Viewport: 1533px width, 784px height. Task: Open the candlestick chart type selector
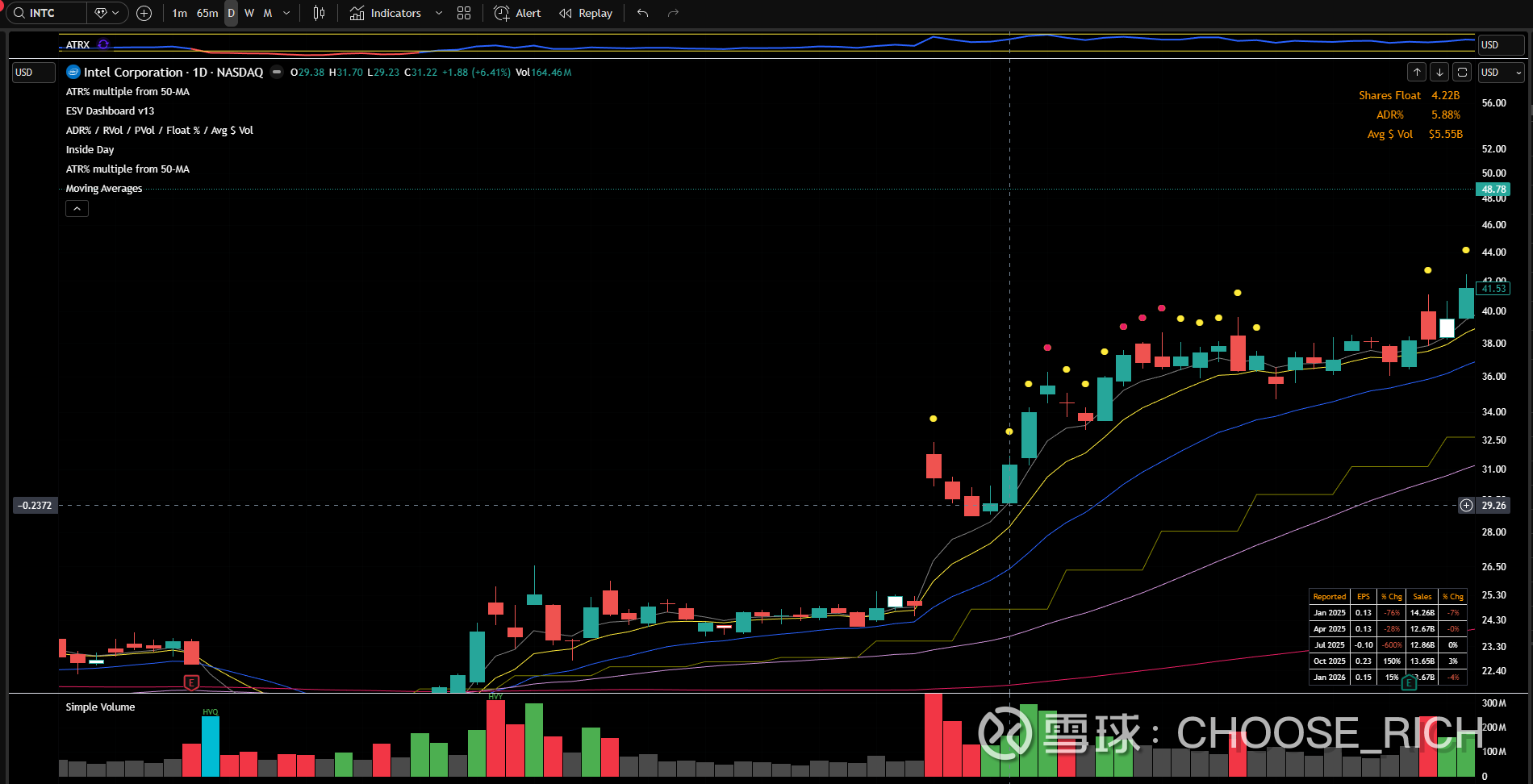pos(320,13)
